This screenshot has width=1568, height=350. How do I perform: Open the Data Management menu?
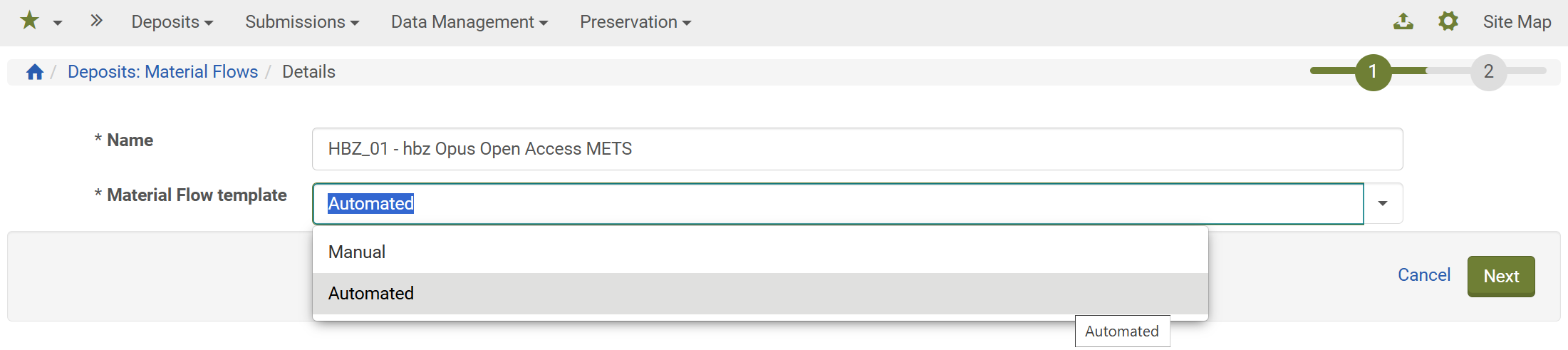(x=469, y=22)
